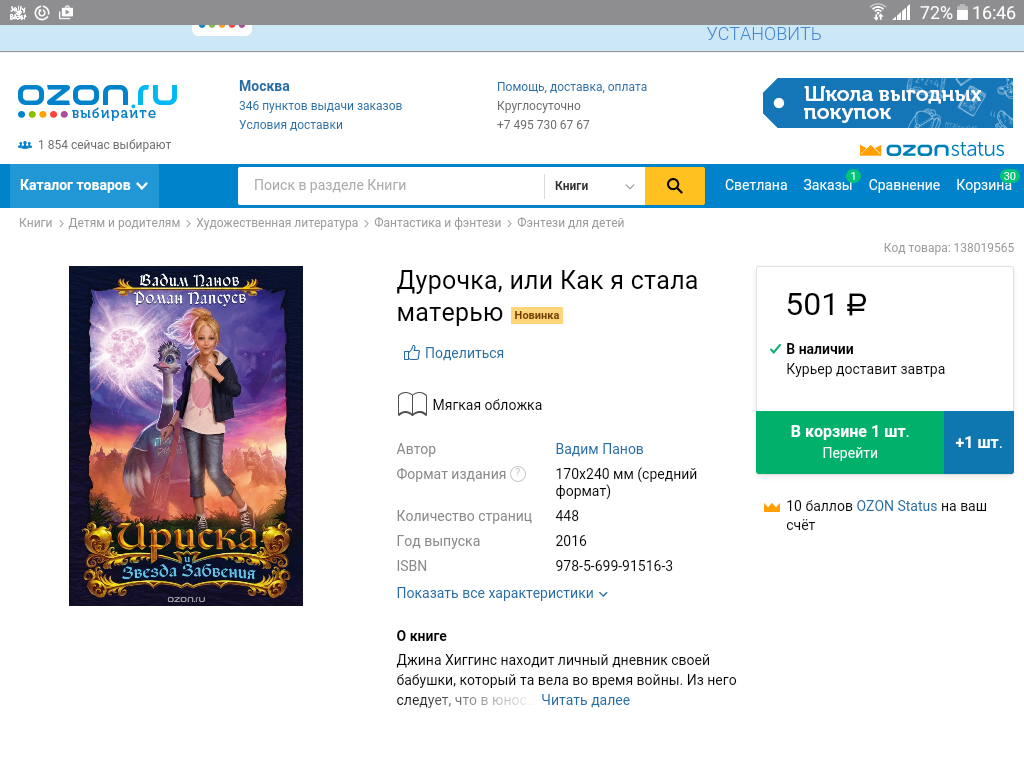
Task: Expand Показать все характеристики
Action: click(502, 594)
